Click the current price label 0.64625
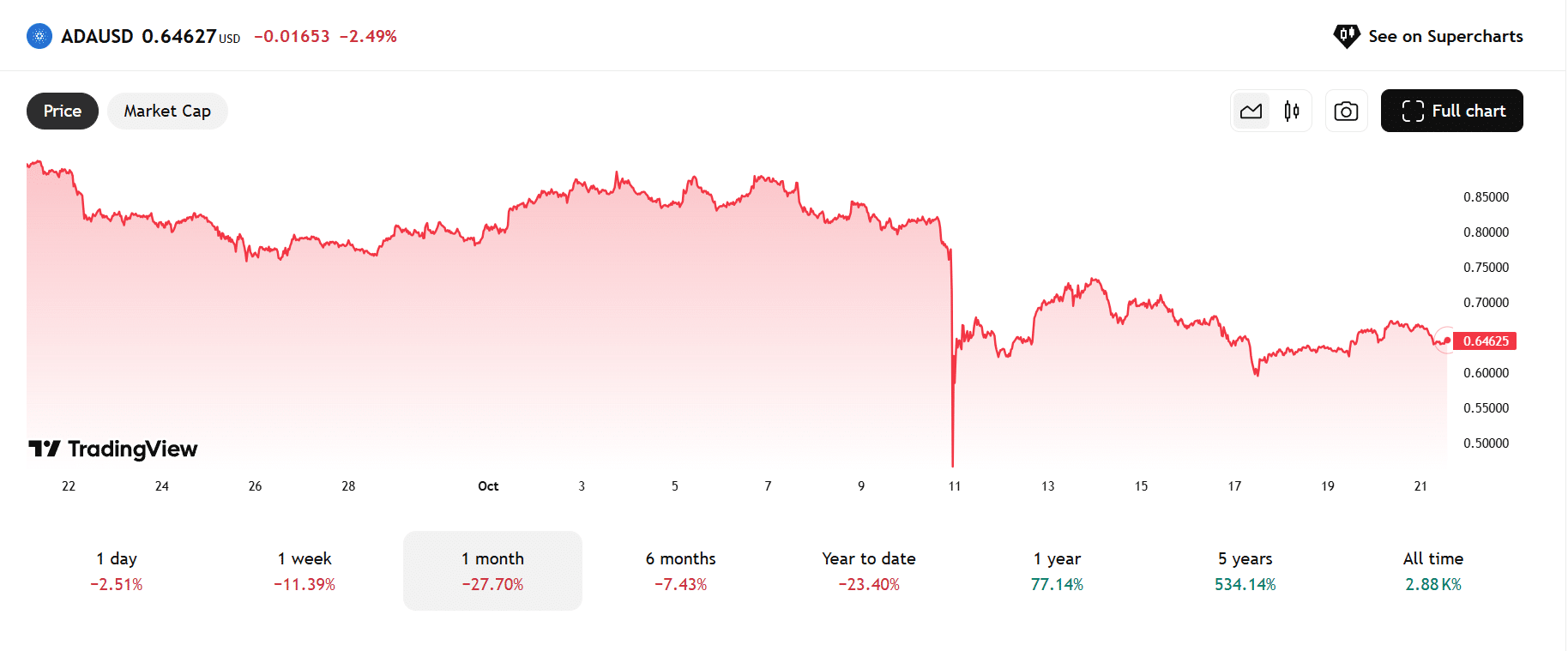The width and height of the screenshot is (1568, 651). point(1486,341)
